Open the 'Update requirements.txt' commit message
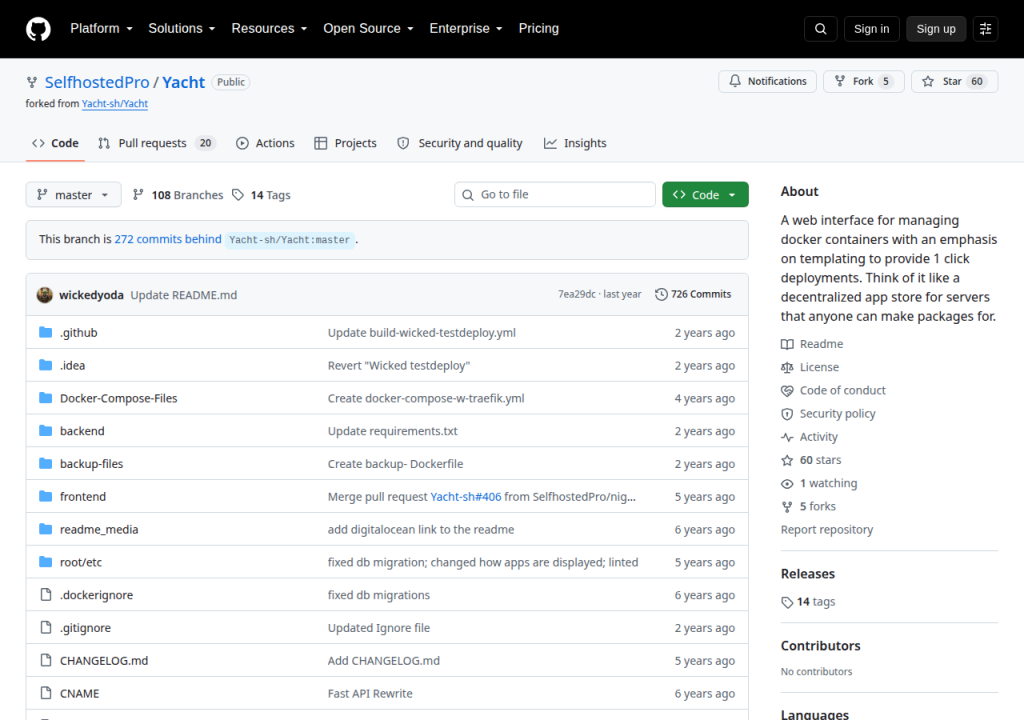This screenshot has width=1024, height=720. point(392,431)
